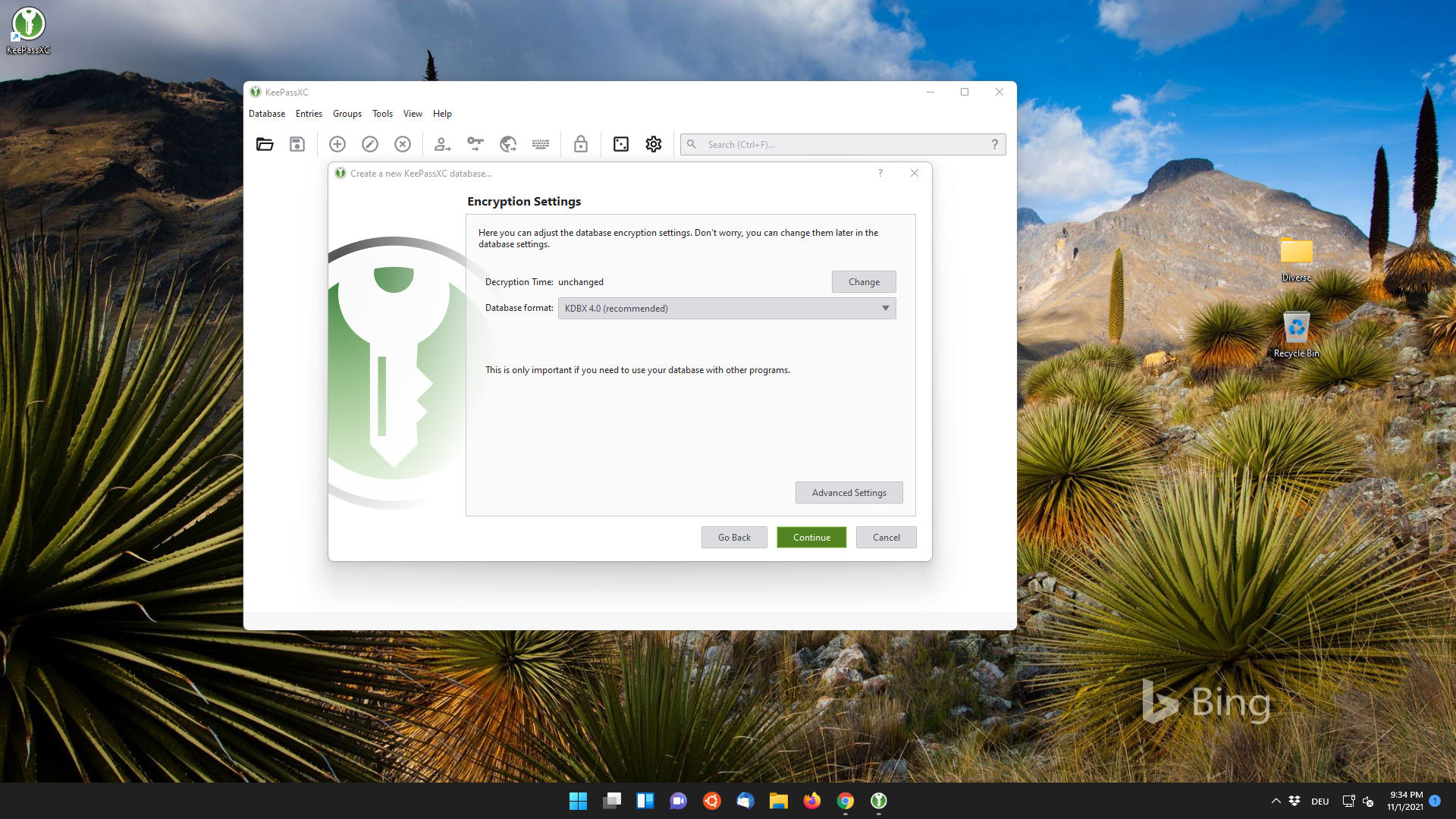Open the View menu

413,114
